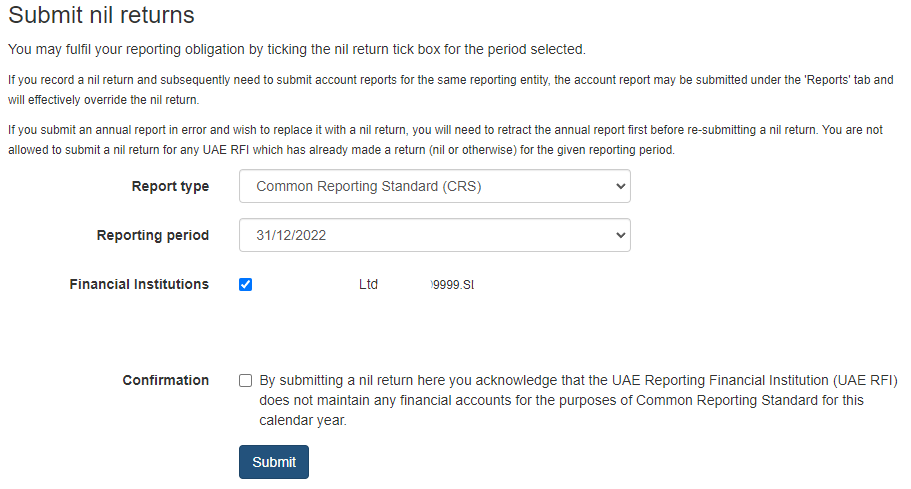
Task: Open the Report type dropdown
Action: 435,186
